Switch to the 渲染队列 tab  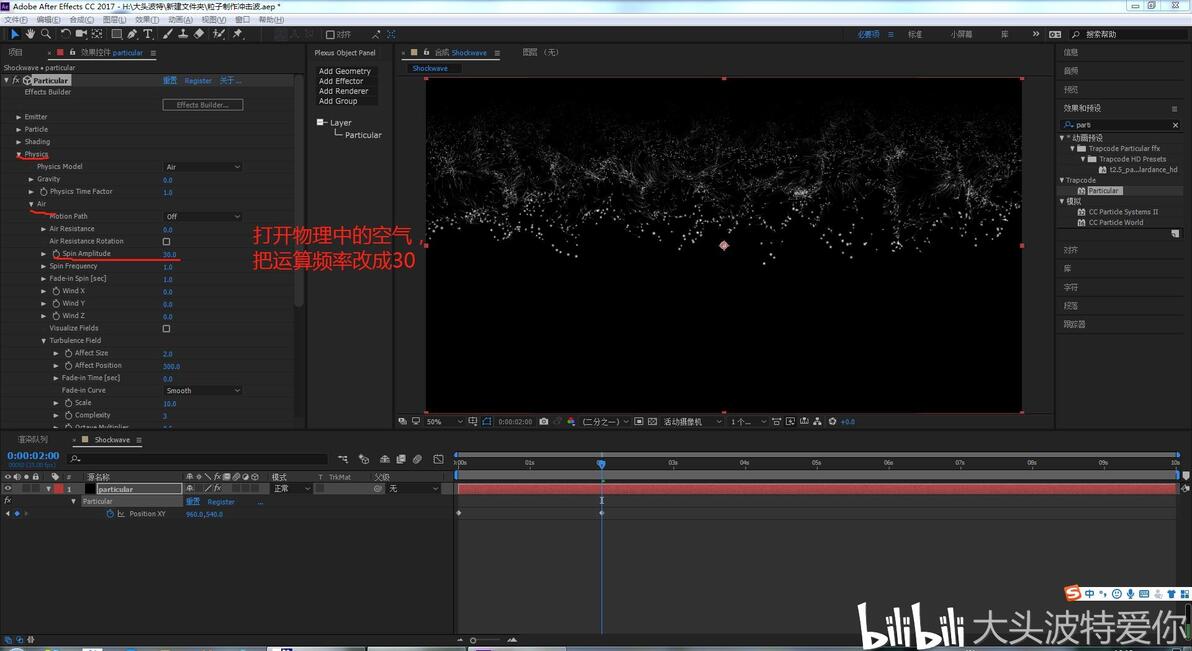pos(33,440)
